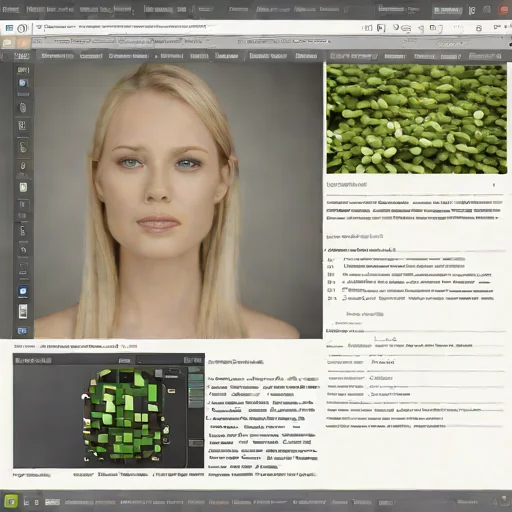
Task: Select the film-strip thumbnail icon in the tool sidebar
Action: pyautogui.click(x=23, y=311)
